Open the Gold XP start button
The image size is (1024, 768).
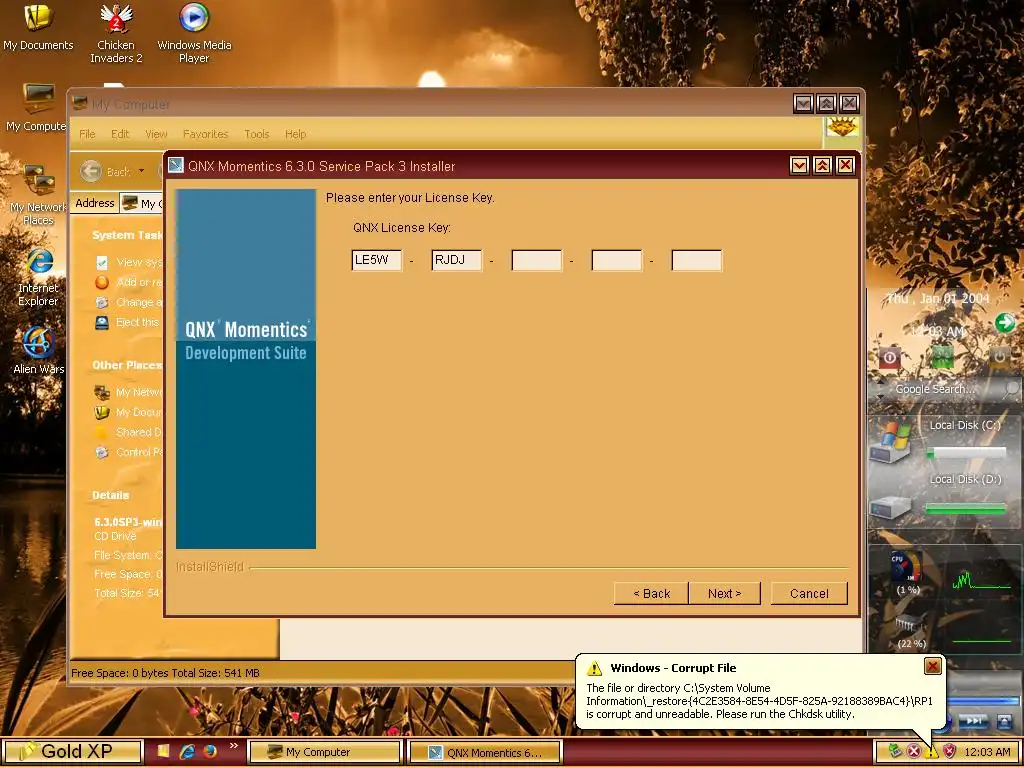point(71,751)
